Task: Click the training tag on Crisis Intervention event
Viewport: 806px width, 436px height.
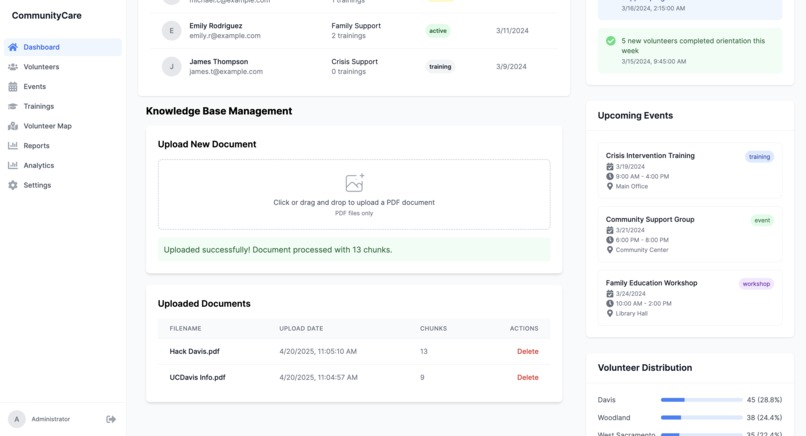Action: tap(759, 157)
